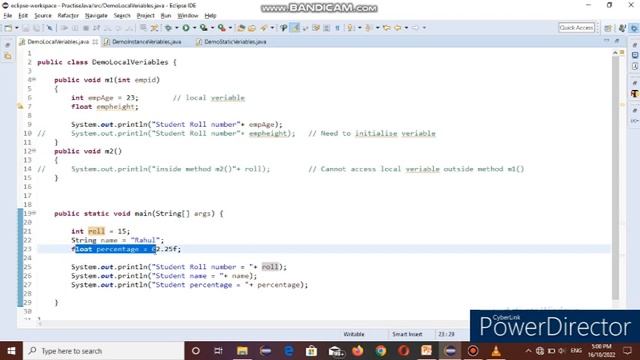
Task: Toggle the Mark Occurrences toolbar button
Action: [x=295, y=28]
